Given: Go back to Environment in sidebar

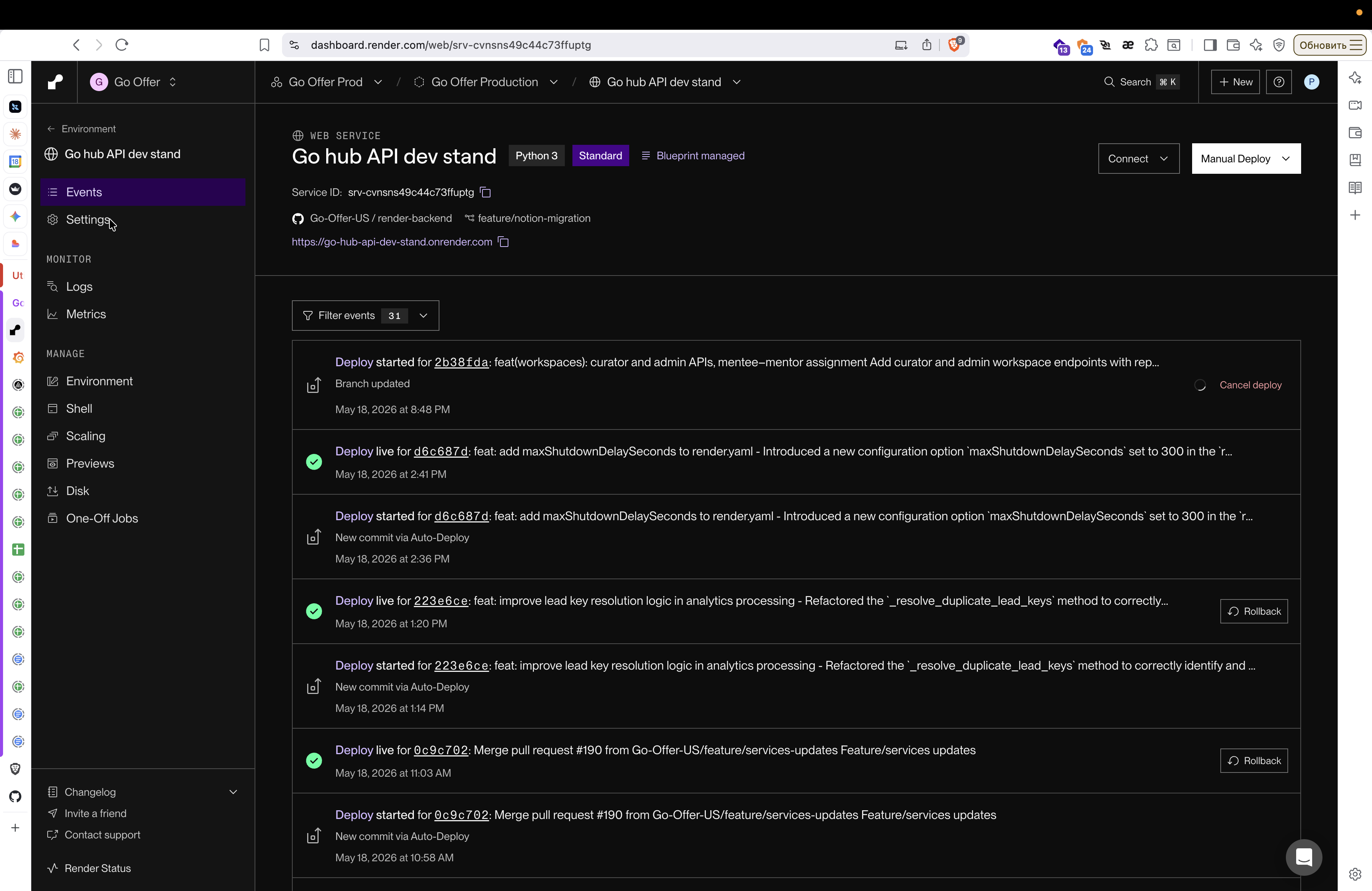Looking at the screenshot, I should [x=81, y=129].
